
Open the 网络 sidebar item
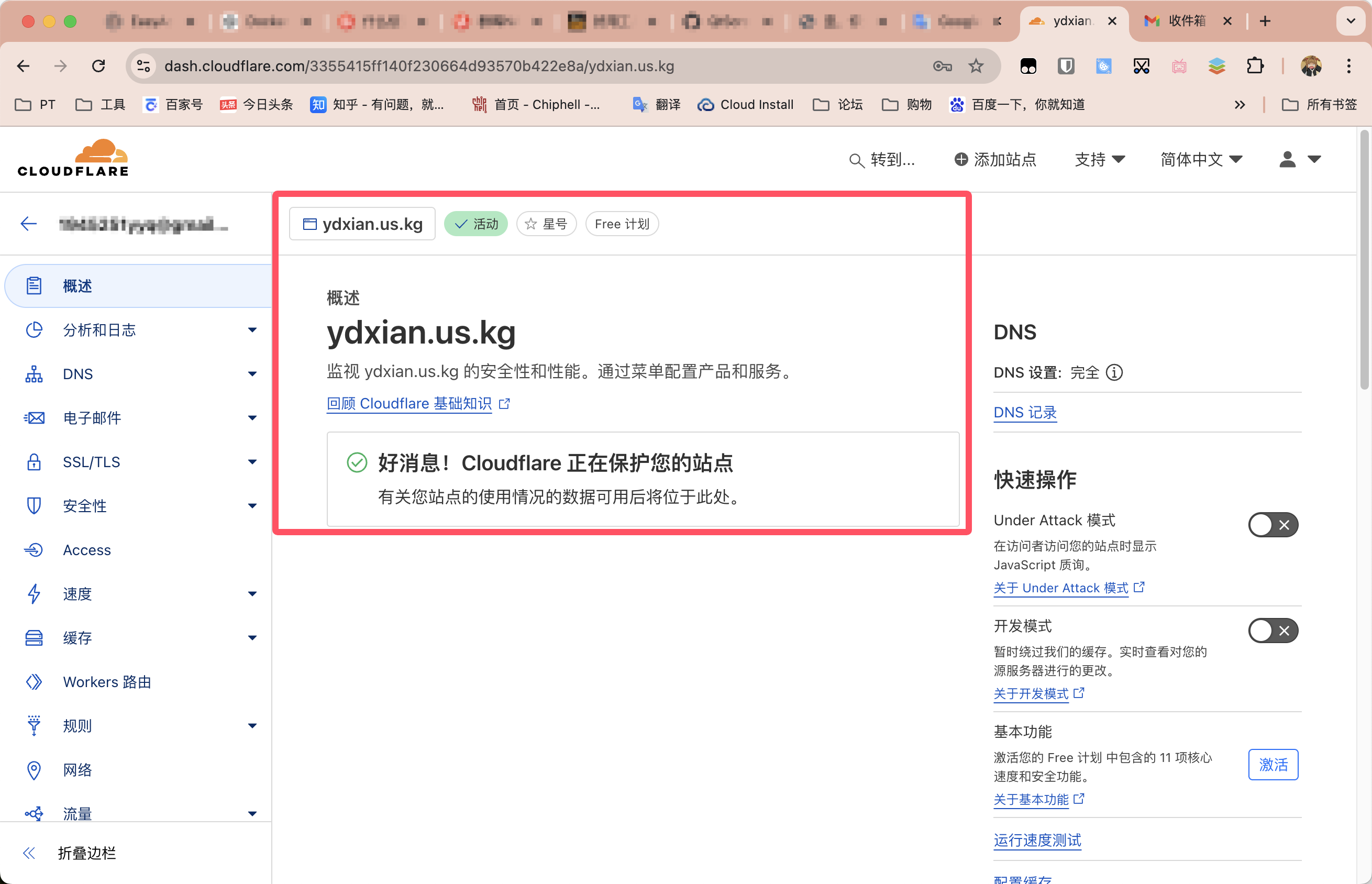click(78, 770)
